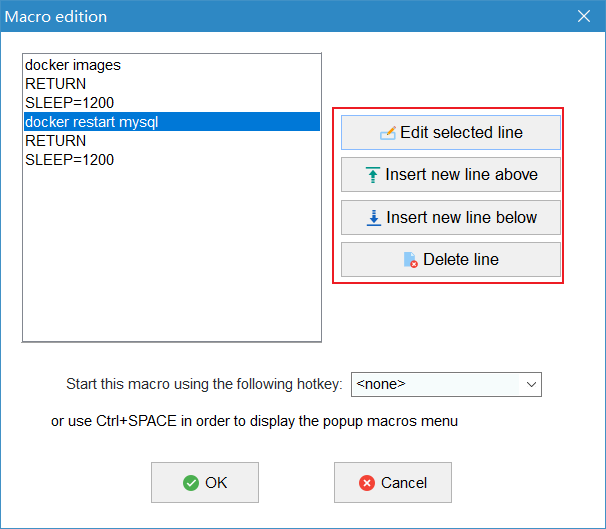606x529 pixels.
Task: Click the OK button label
Action: click(216, 483)
